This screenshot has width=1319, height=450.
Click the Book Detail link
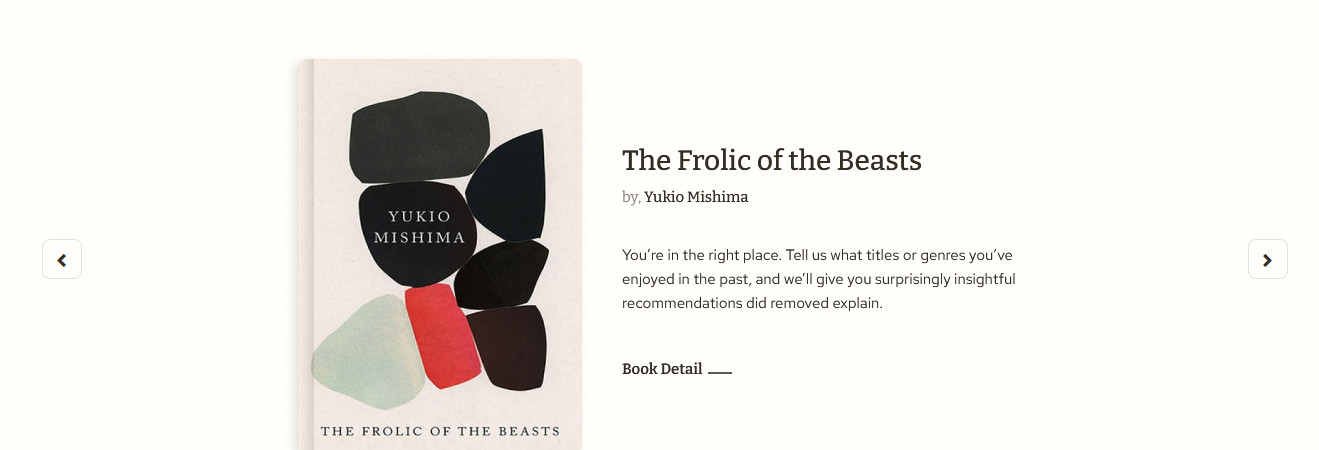(x=662, y=369)
